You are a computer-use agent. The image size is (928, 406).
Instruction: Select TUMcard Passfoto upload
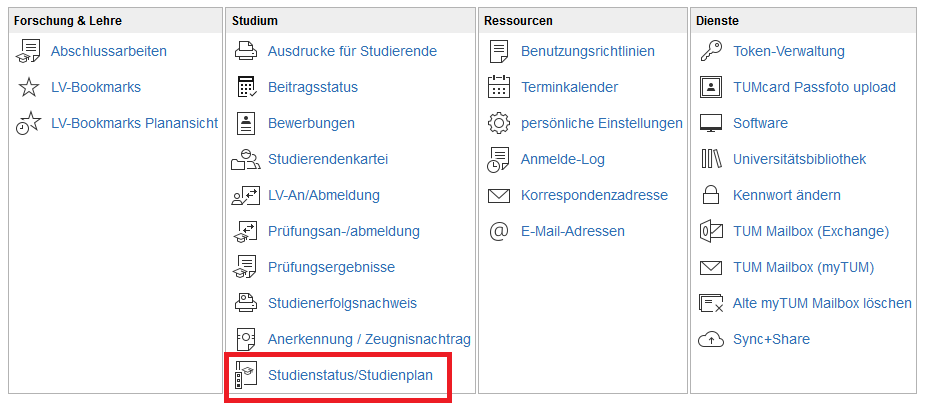click(814, 87)
